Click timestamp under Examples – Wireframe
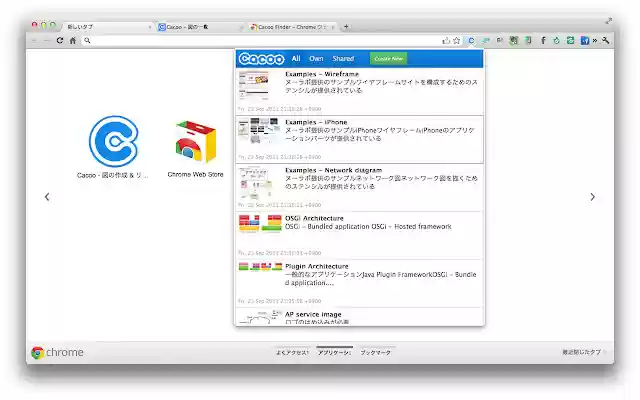 [x=280, y=109]
